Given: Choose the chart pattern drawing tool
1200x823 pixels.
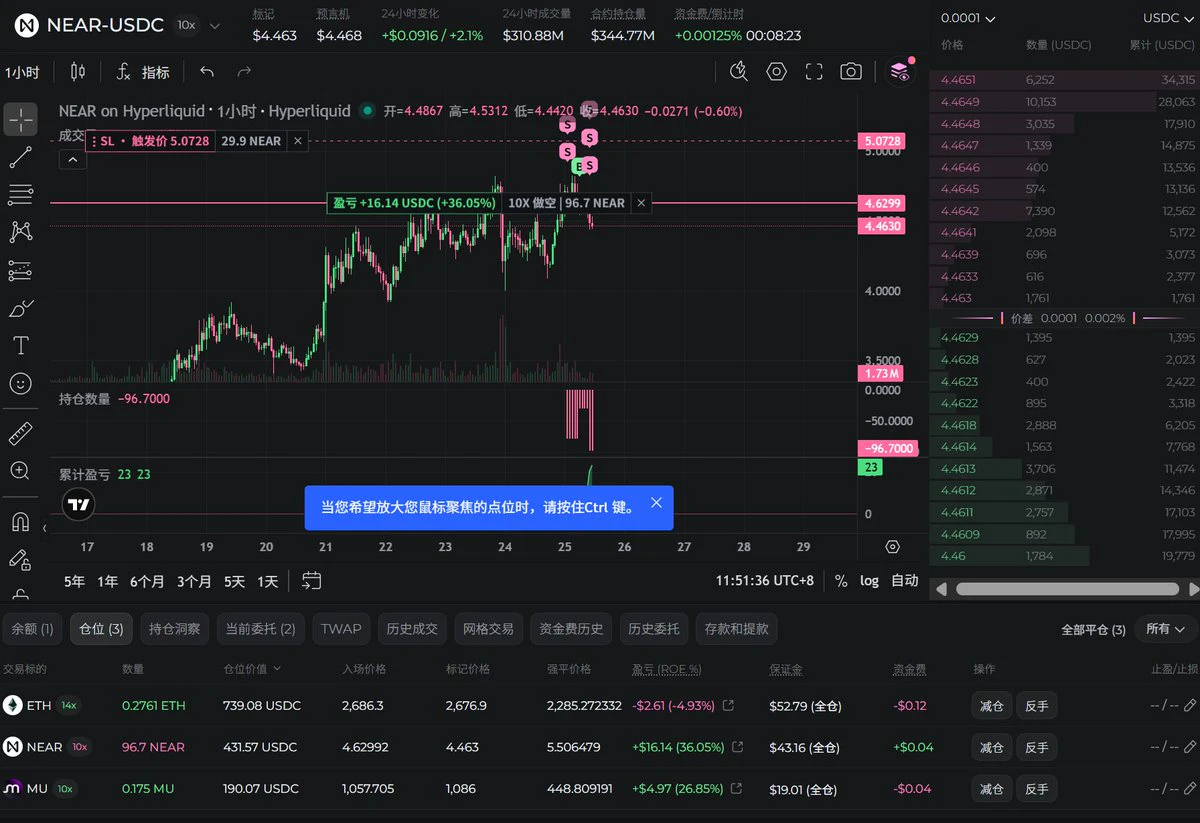Looking at the screenshot, I should point(20,232).
